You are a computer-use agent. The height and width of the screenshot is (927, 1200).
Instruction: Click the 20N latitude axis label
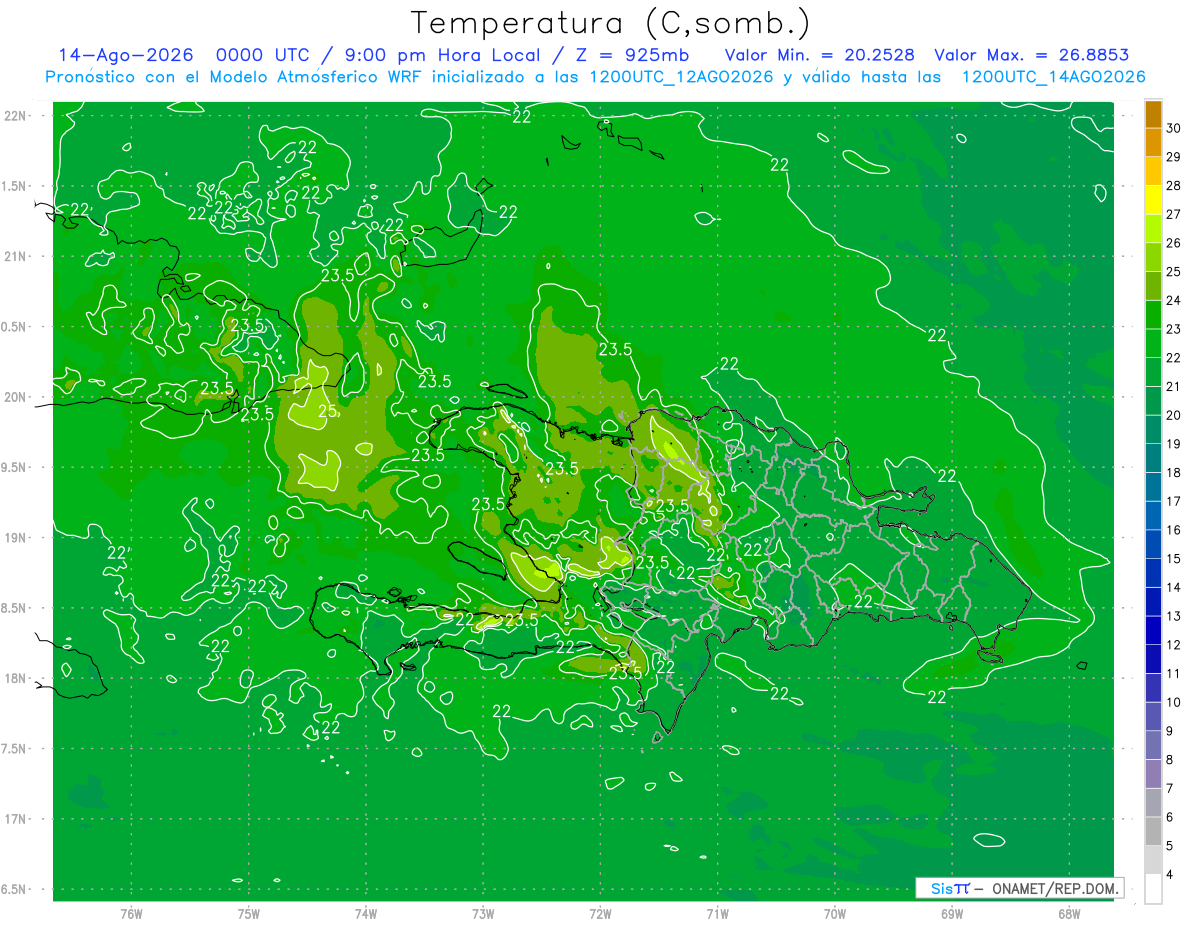pos(16,397)
